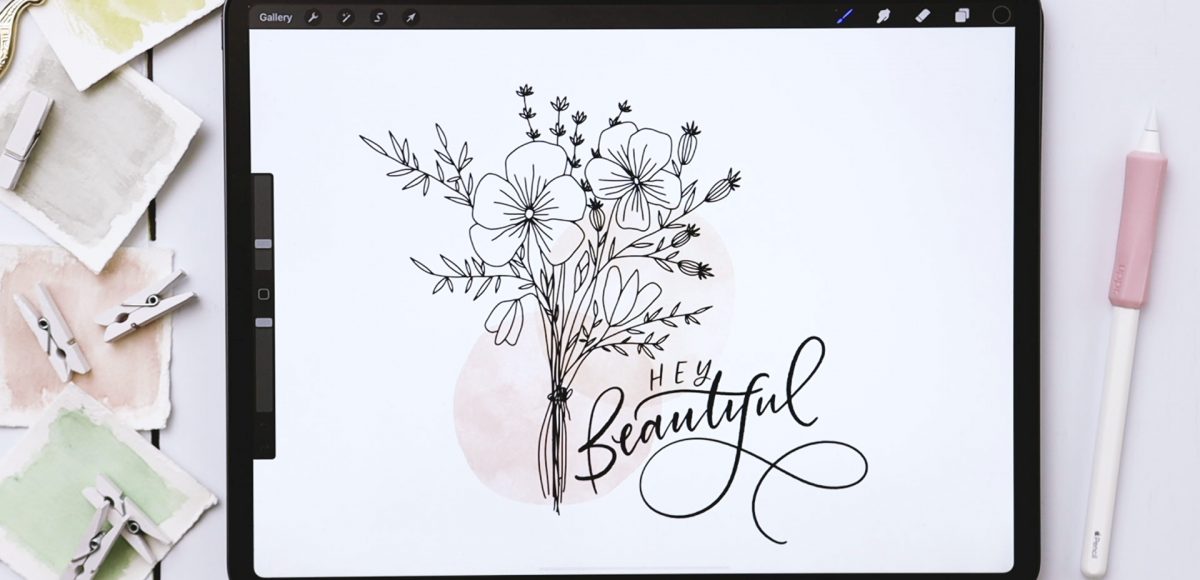Tap the brush size slider handle
Image resolution: width=1200 pixels, height=580 pixels.
[263, 242]
